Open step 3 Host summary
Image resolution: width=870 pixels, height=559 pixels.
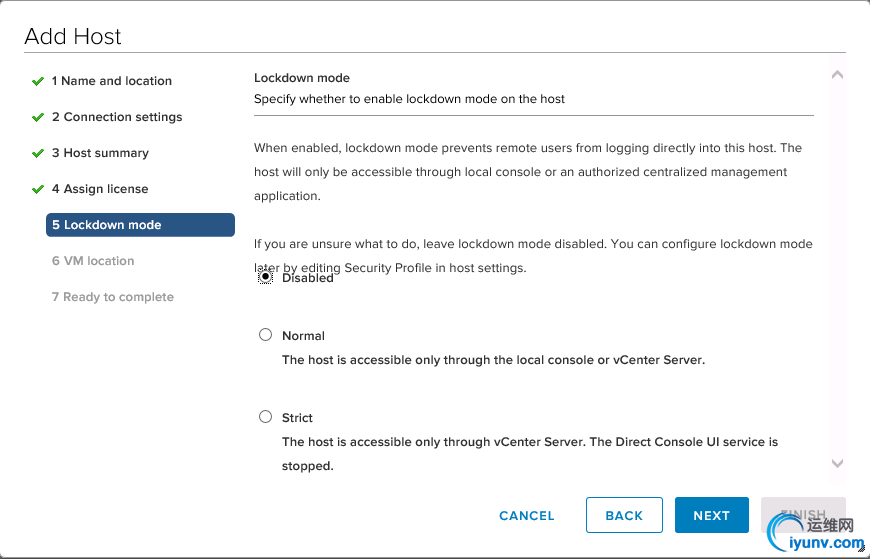[x=100, y=153]
